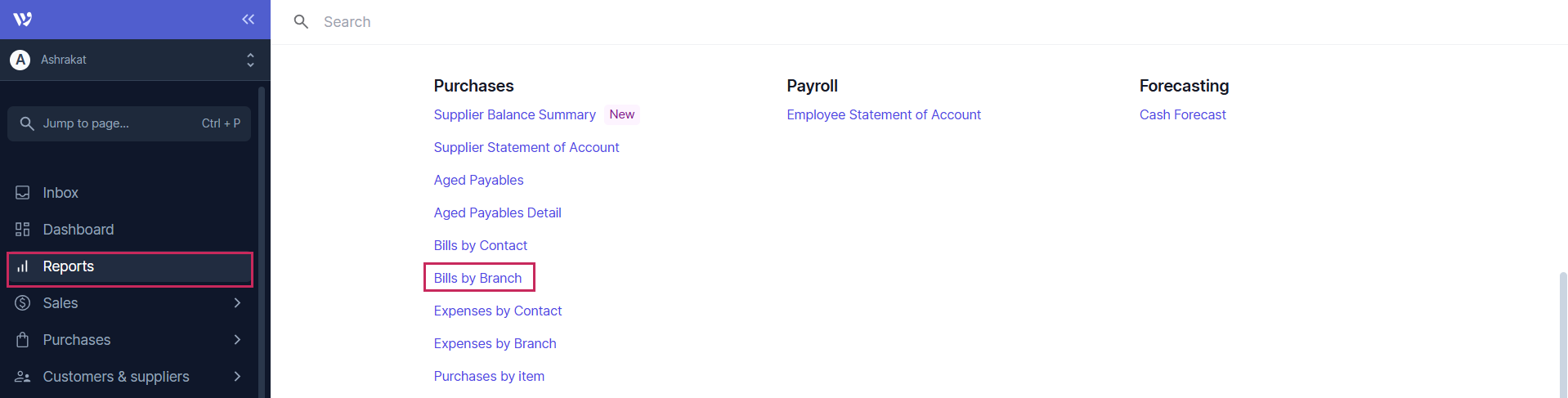Click the Wafeq logo icon
This screenshot has height=398, width=1568.
[x=23, y=20]
